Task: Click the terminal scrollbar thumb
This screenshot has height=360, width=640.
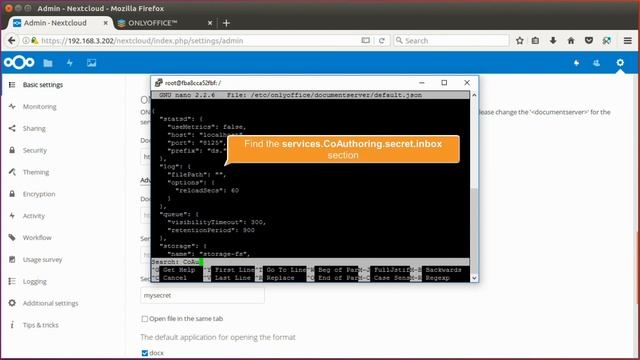Action: (474, 231)
